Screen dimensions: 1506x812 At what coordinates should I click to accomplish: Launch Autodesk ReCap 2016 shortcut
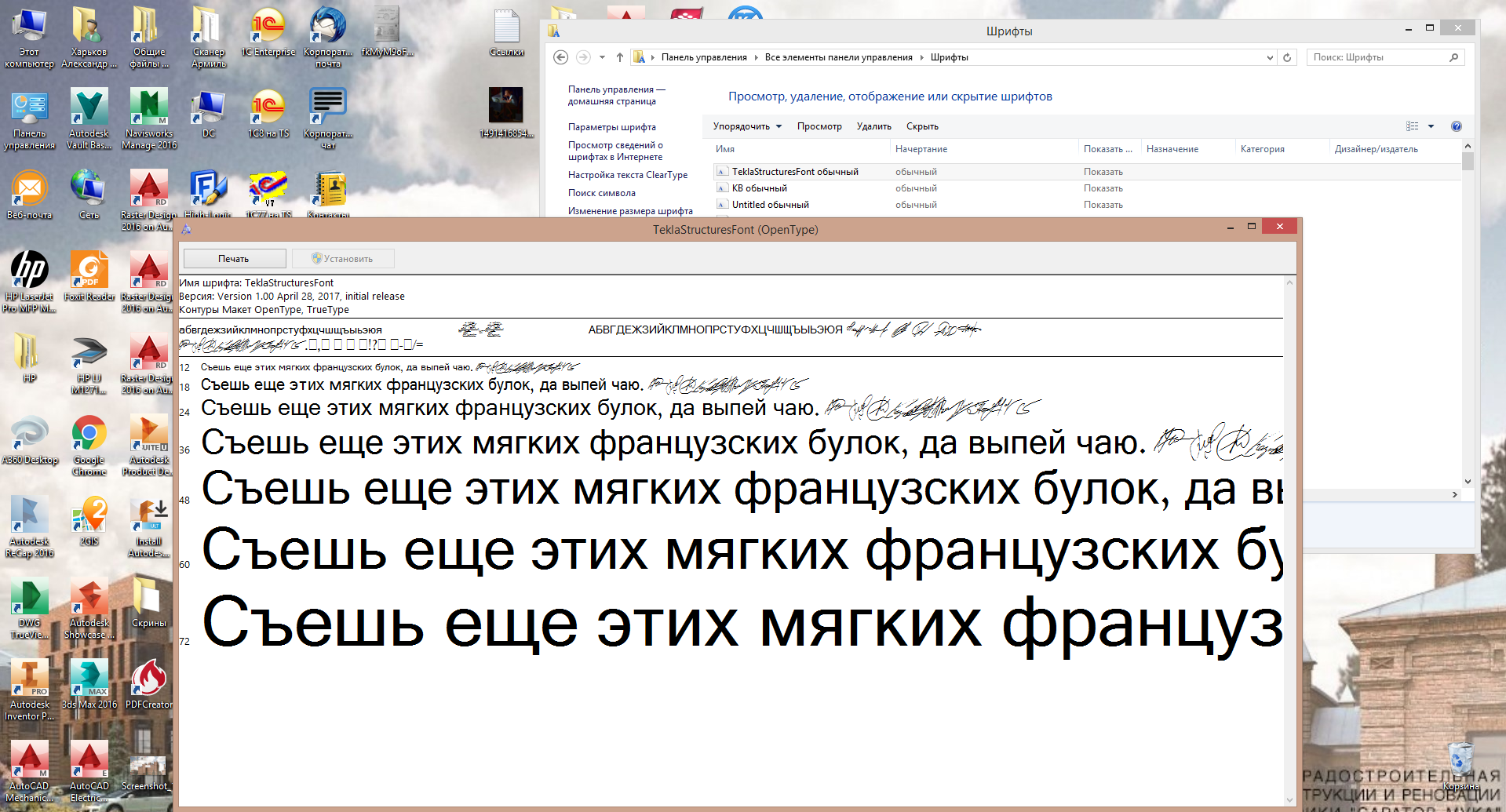[x=29, y=526]
